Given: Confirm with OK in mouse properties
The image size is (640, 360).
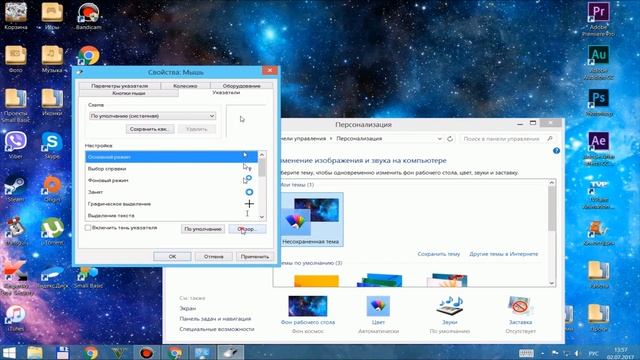Looking at the screenshot, I should (172, 257).
